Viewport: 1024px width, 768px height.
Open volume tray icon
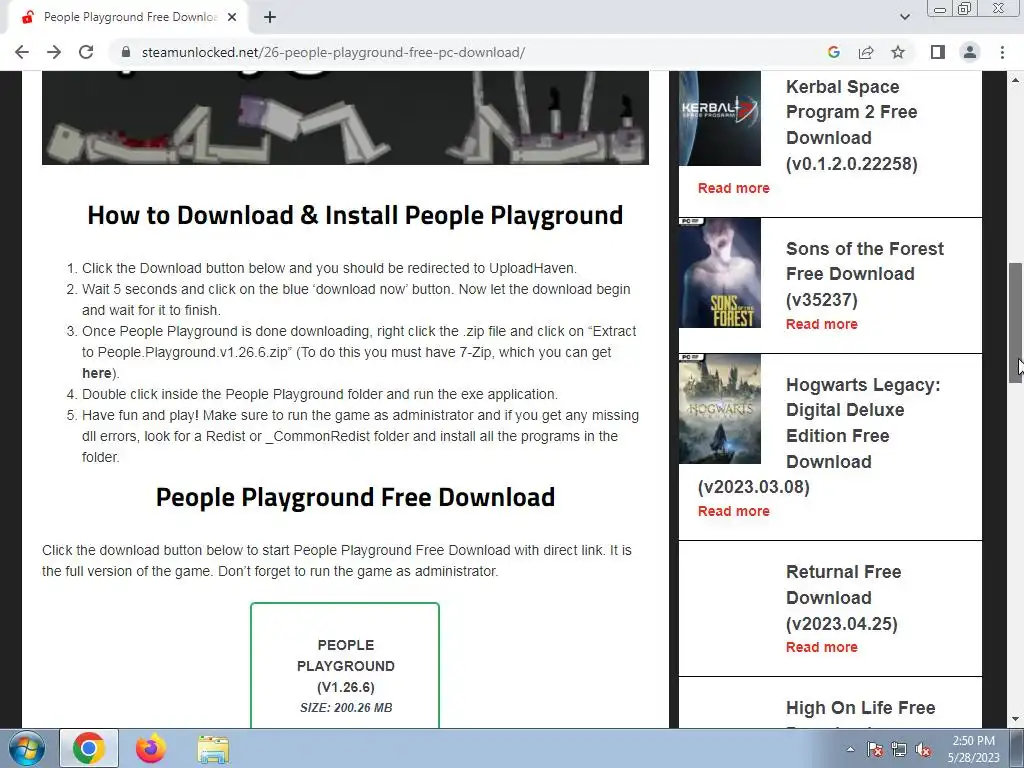click(x=923, y=749)
